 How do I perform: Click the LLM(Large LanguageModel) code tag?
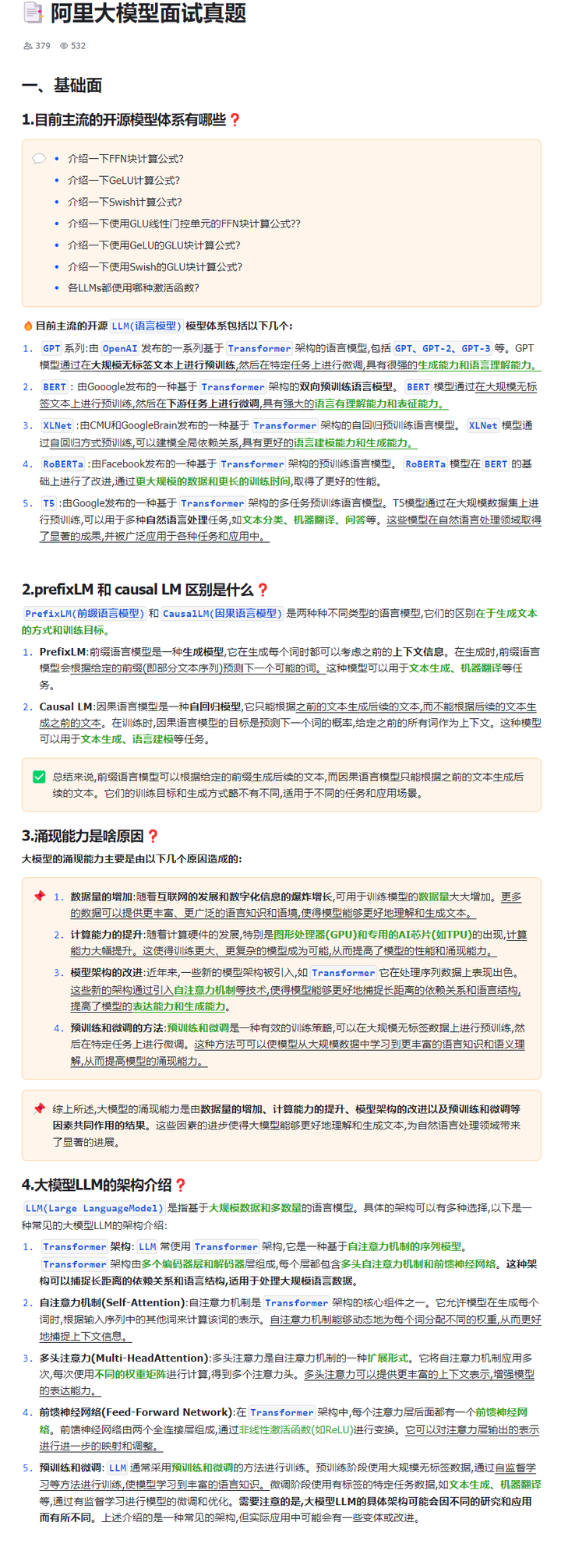93,1209
